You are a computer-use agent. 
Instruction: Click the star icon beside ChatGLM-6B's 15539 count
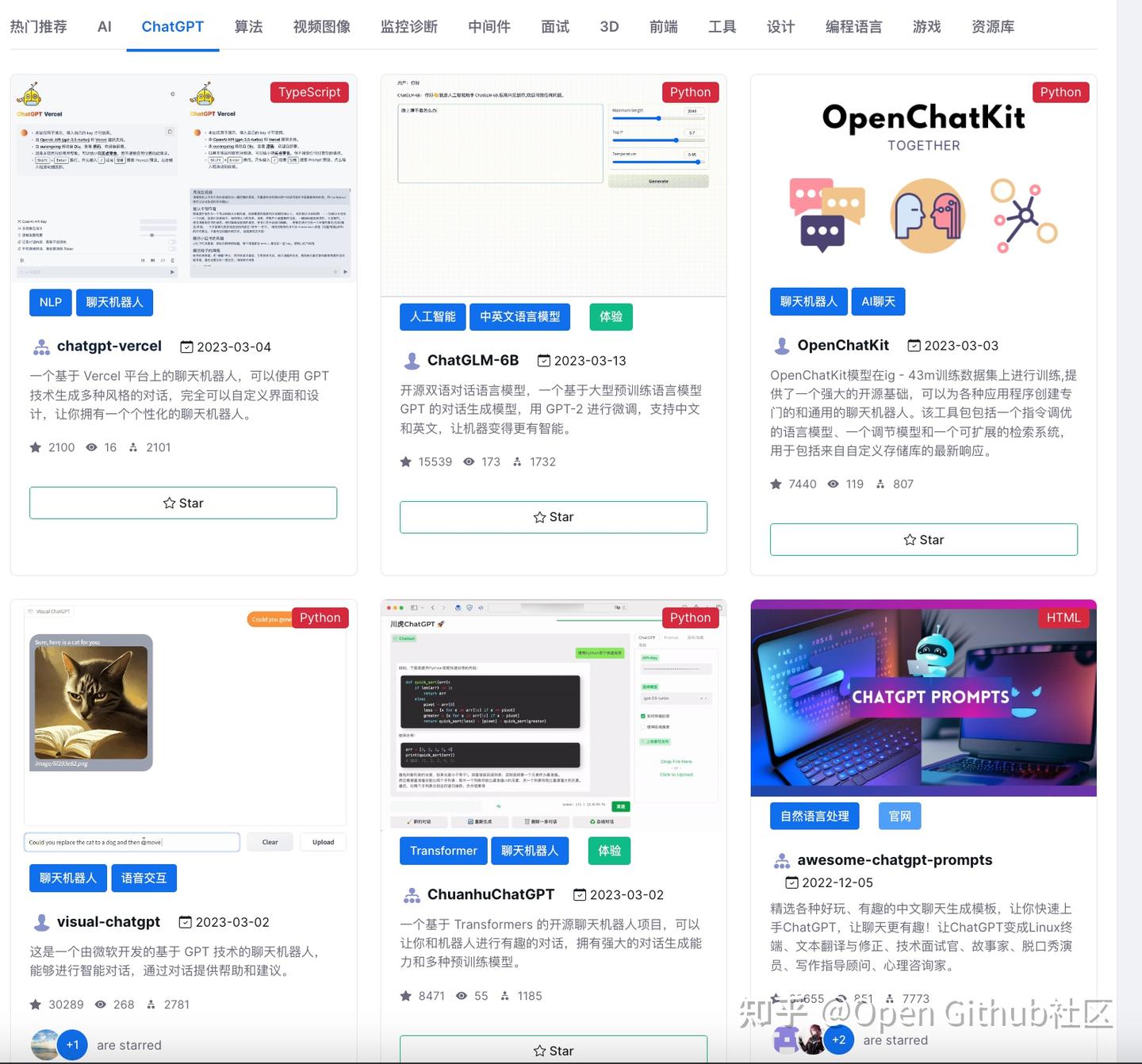coord(407,461)
